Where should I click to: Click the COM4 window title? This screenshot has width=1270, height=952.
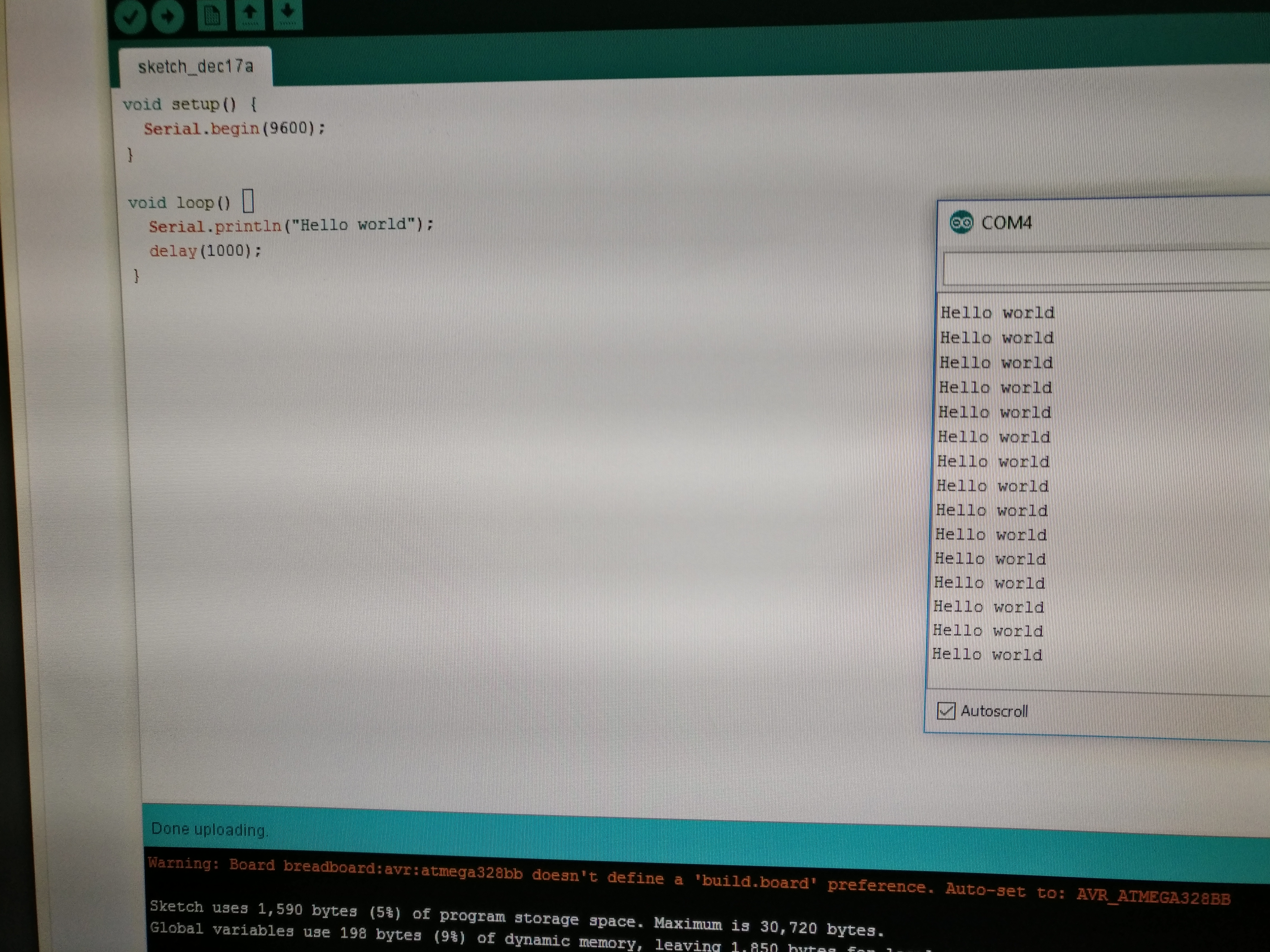coord(1006,223)
